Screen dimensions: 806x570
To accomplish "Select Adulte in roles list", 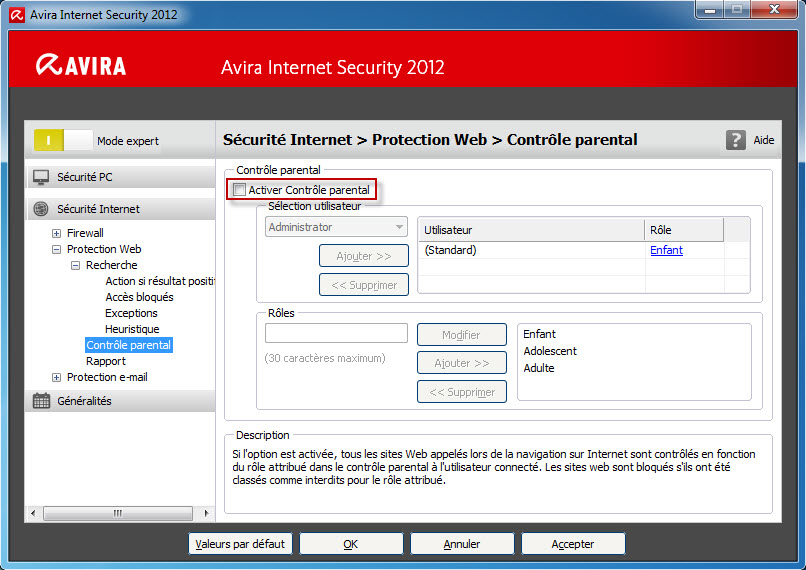I will coord(539,368).
